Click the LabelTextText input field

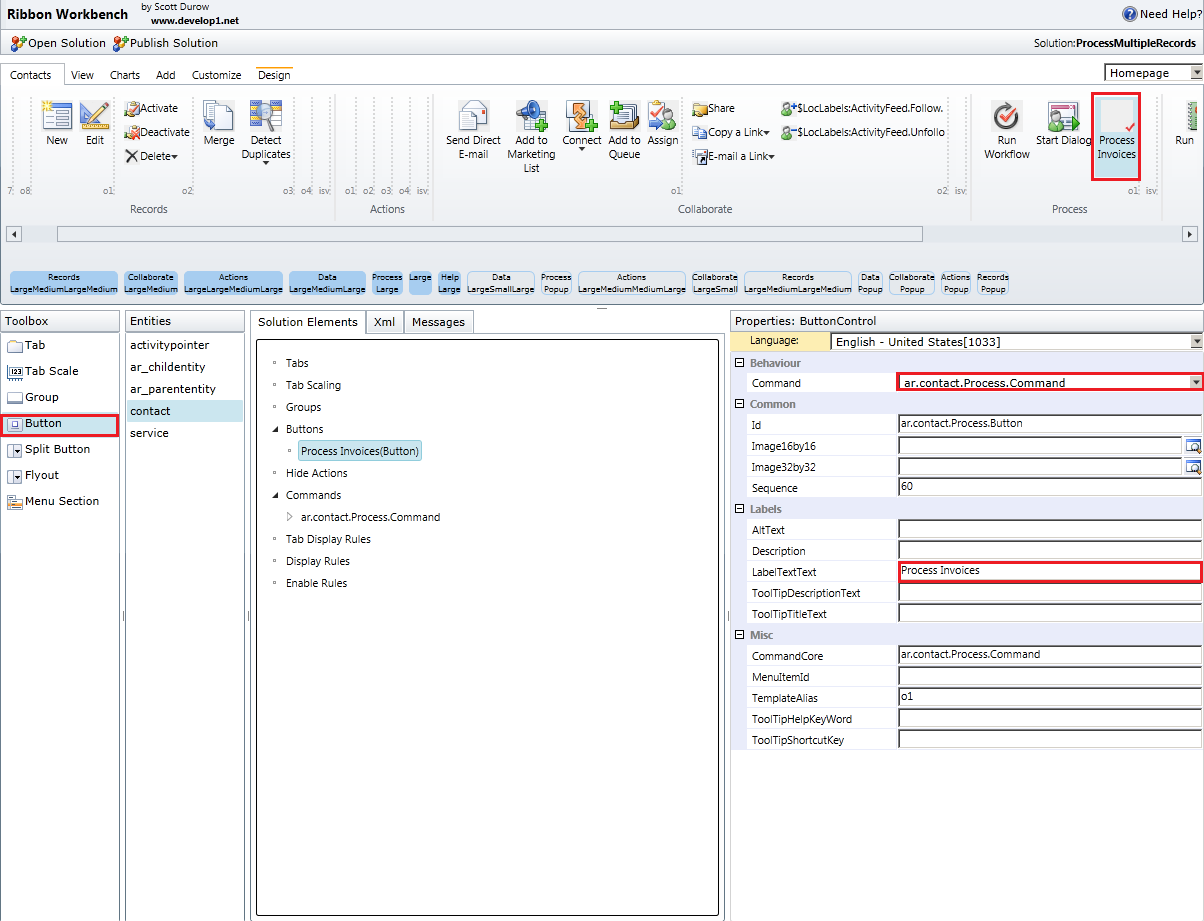click(1050, 572)
